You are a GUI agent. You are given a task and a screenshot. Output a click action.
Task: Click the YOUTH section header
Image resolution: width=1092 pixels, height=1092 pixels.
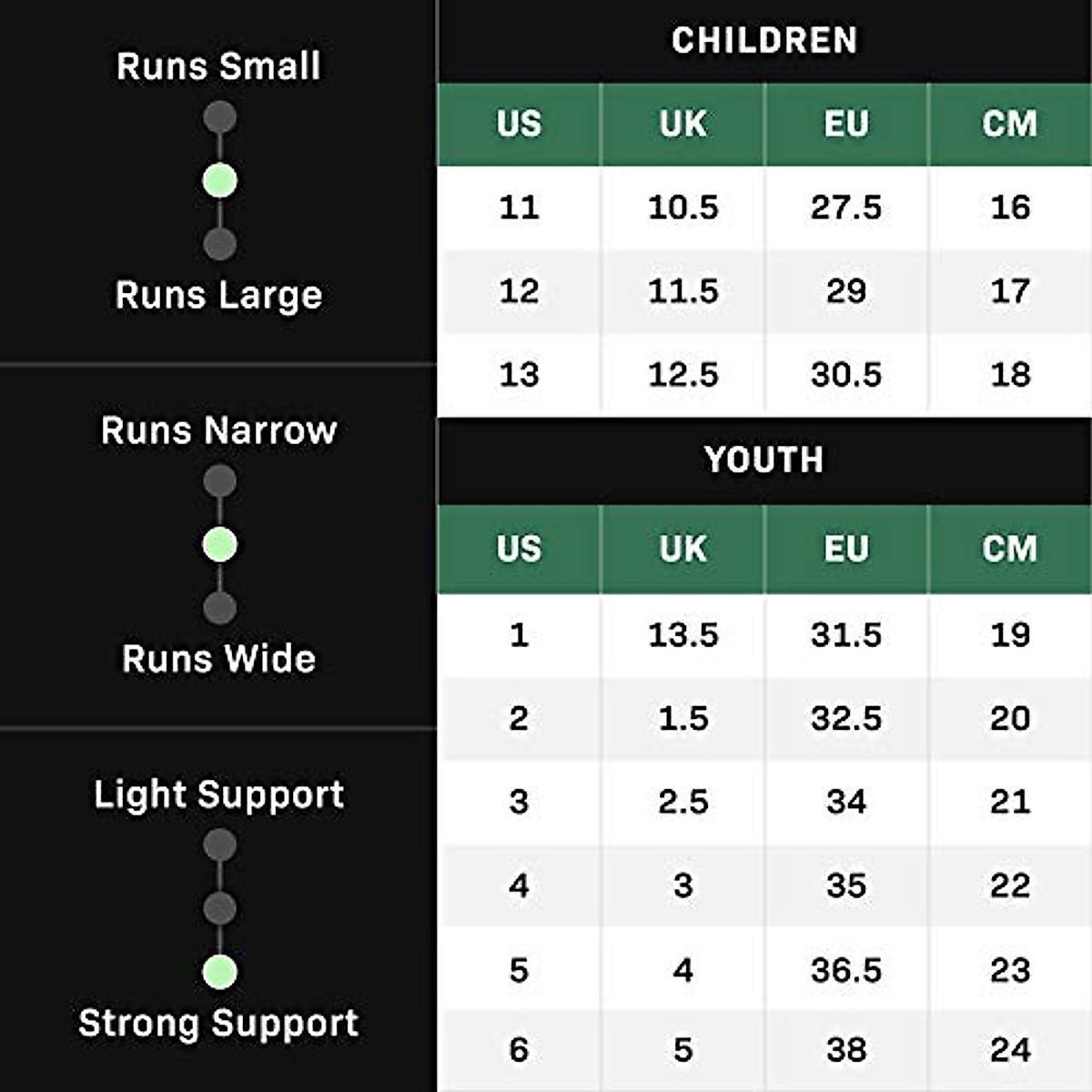point(764,460)
